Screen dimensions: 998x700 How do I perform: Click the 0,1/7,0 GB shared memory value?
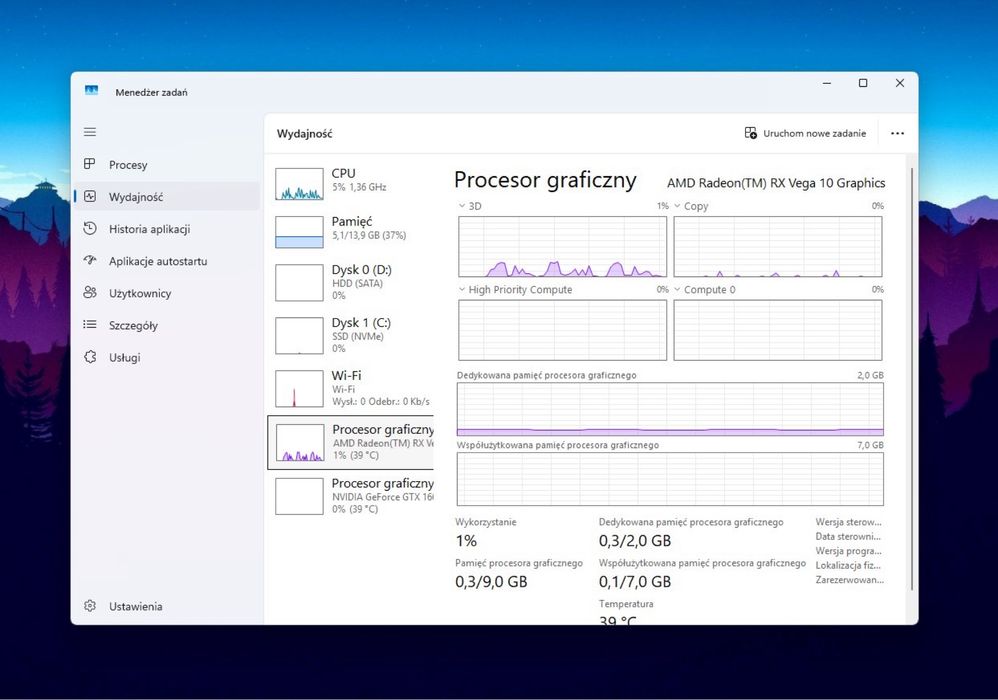pos(635,582)
